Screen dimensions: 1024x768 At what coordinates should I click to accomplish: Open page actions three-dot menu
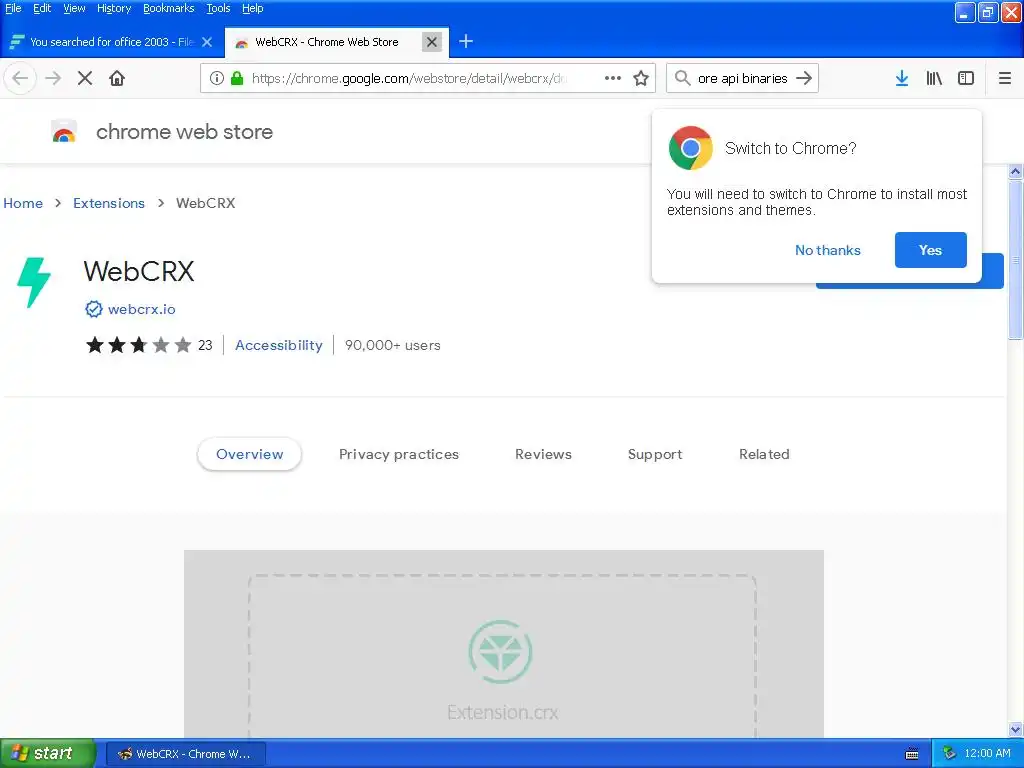(613, 78)
